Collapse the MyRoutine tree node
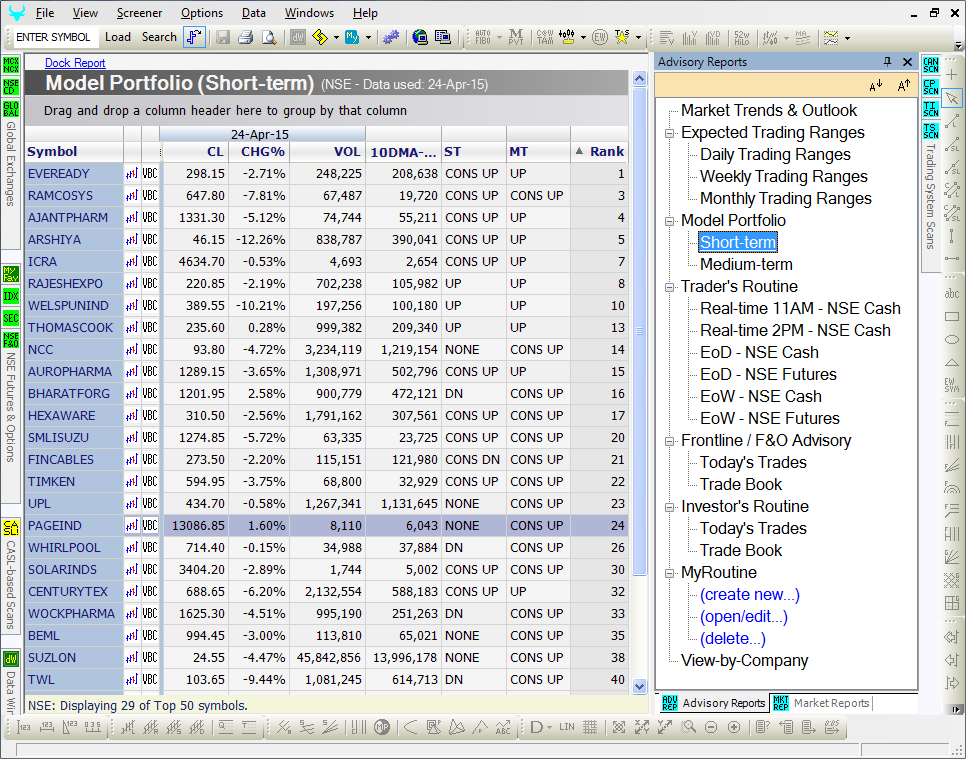Image resolution: width=966 pixels, height=759 pixels. click(670, 572)
